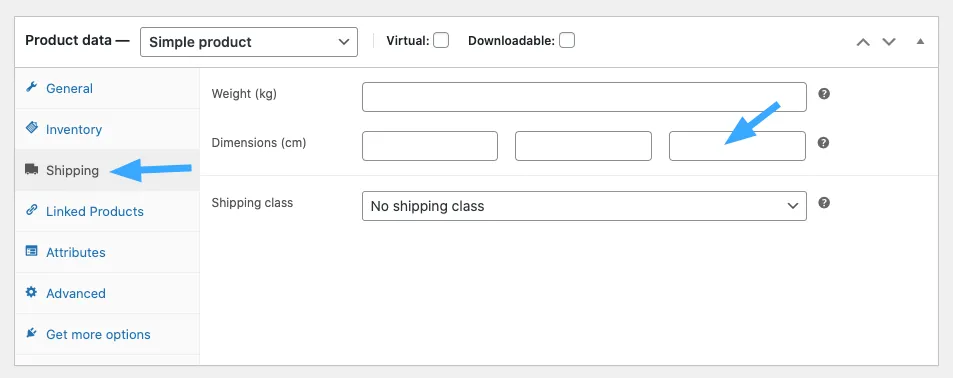The image size is (953, 378).
Task: Collapse Product data panel with triangle toggle
Action: 920,42
